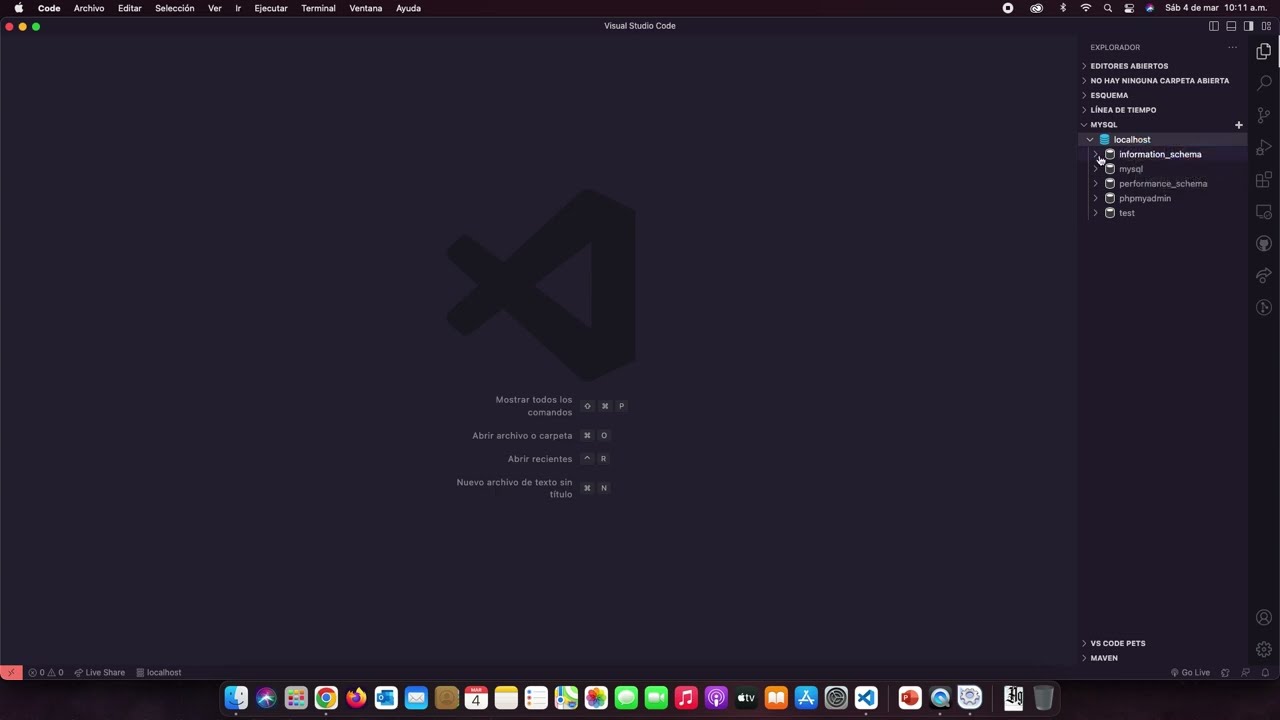1280x720 pixels.
Task: Open Launchpad from the Dock
Action: [x=296, y=698]
